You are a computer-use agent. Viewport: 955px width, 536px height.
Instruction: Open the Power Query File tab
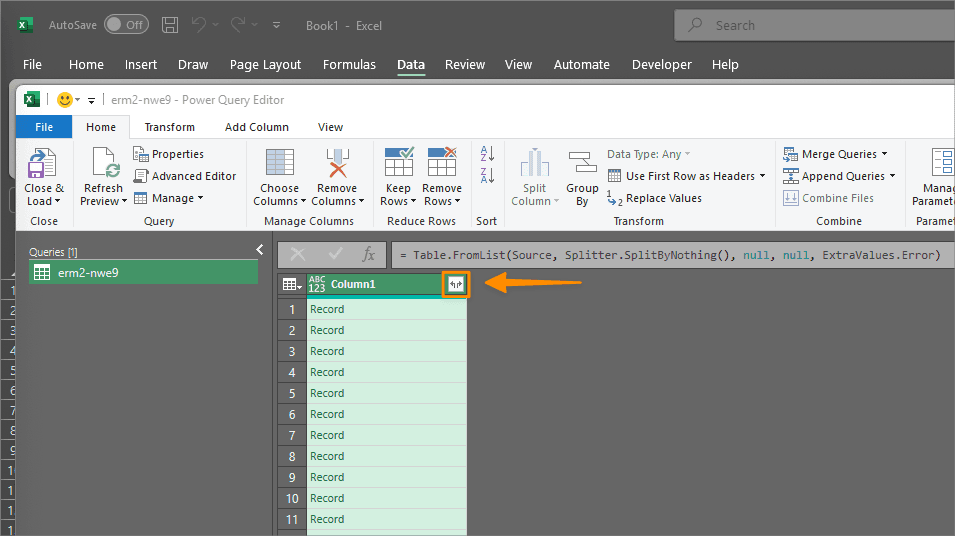click(44, 127)
